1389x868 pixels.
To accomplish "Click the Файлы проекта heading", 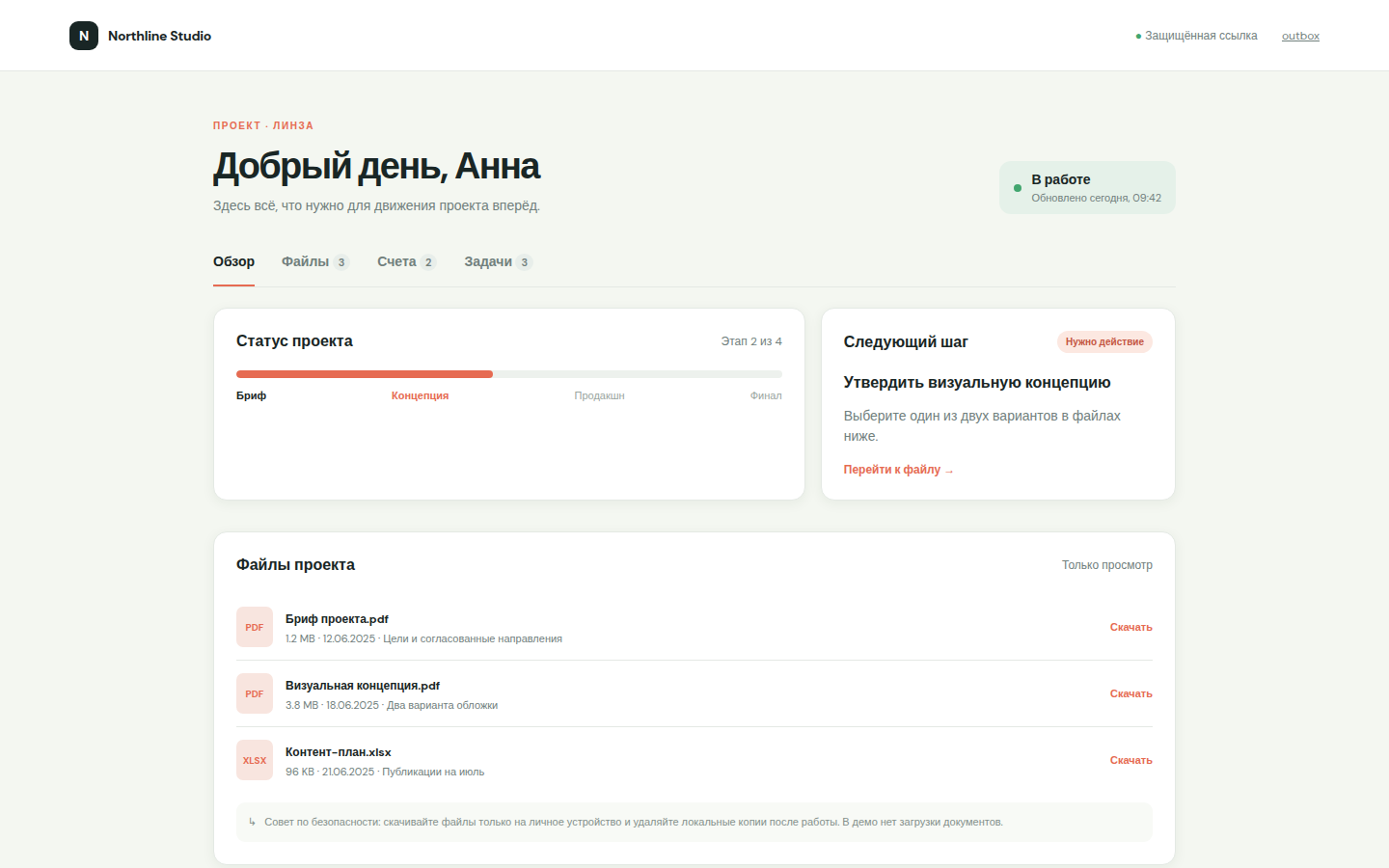I will point(295,565).
